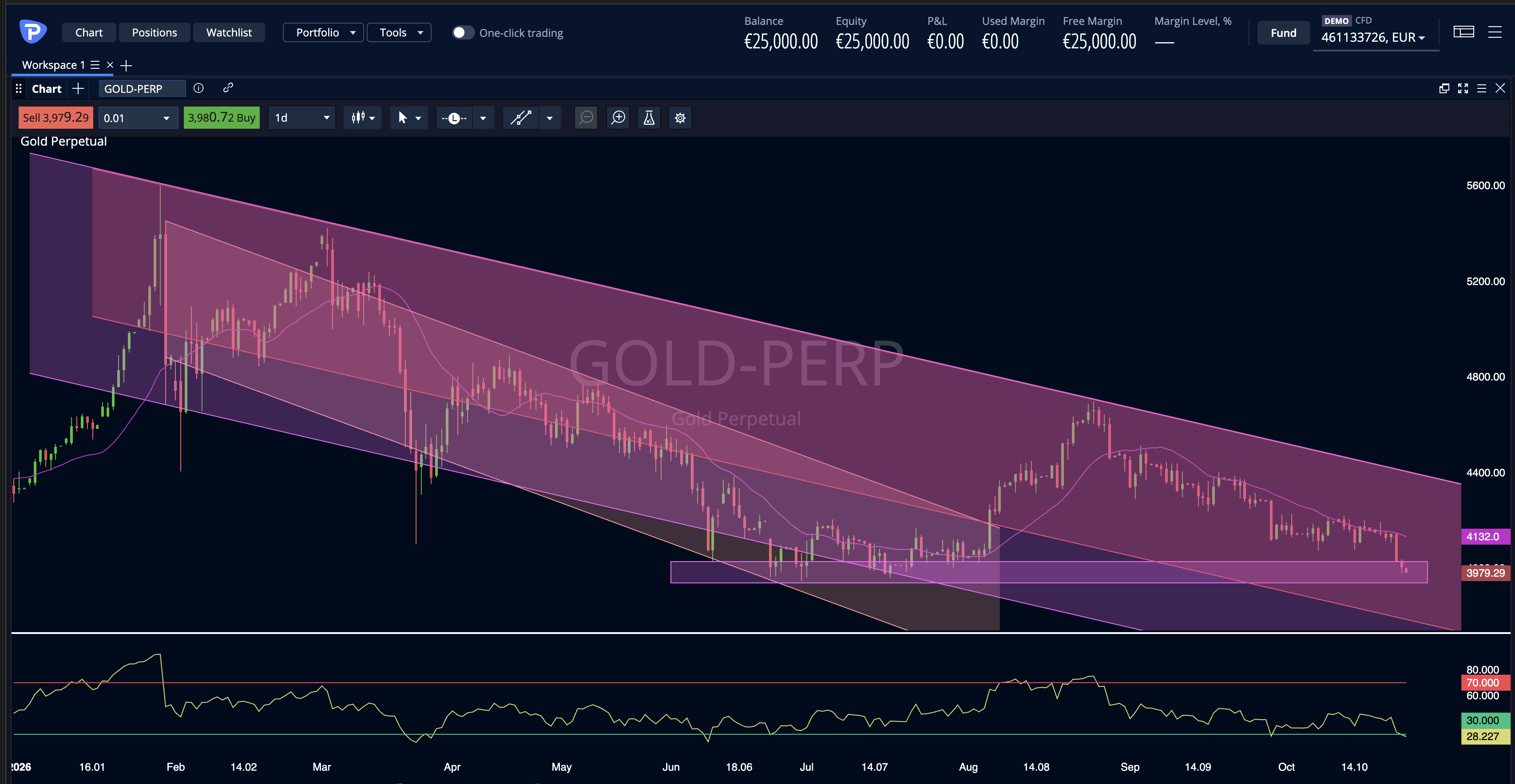This screenshot has width=1515, height=784.
Task: Expand the 1d timeframe dropdown
Action: [x=301, y=118]
